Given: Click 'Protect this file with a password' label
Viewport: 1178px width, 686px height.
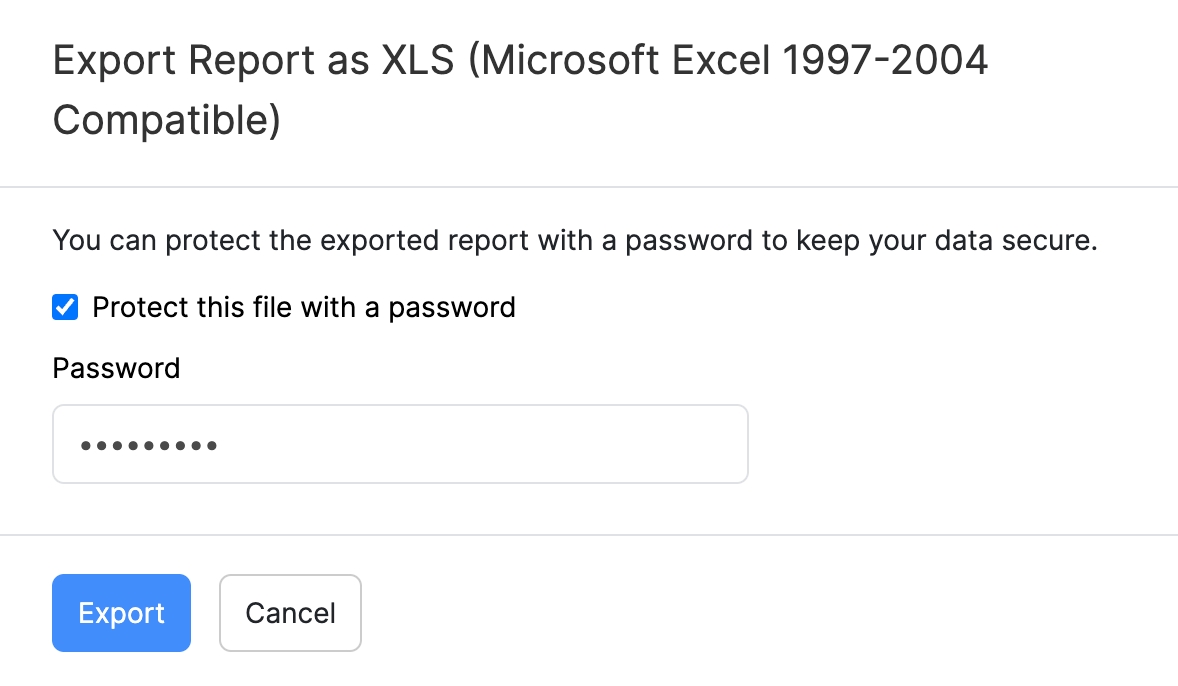Looking at the screenshot, I should (304, 307).
